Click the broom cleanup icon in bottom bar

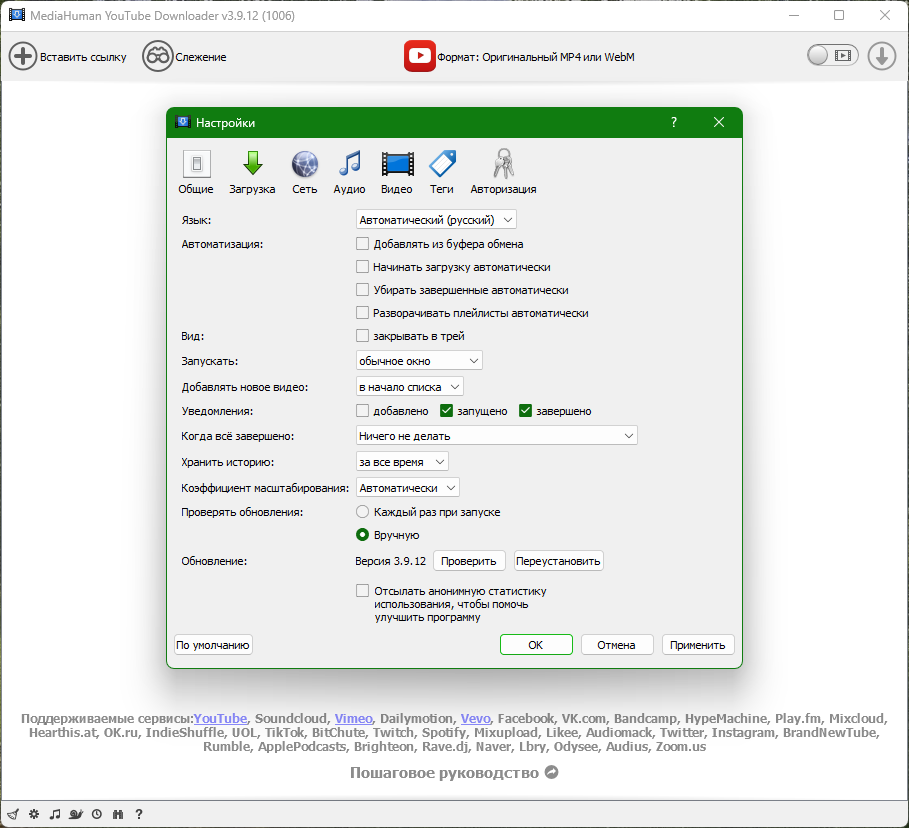[13, 814]
